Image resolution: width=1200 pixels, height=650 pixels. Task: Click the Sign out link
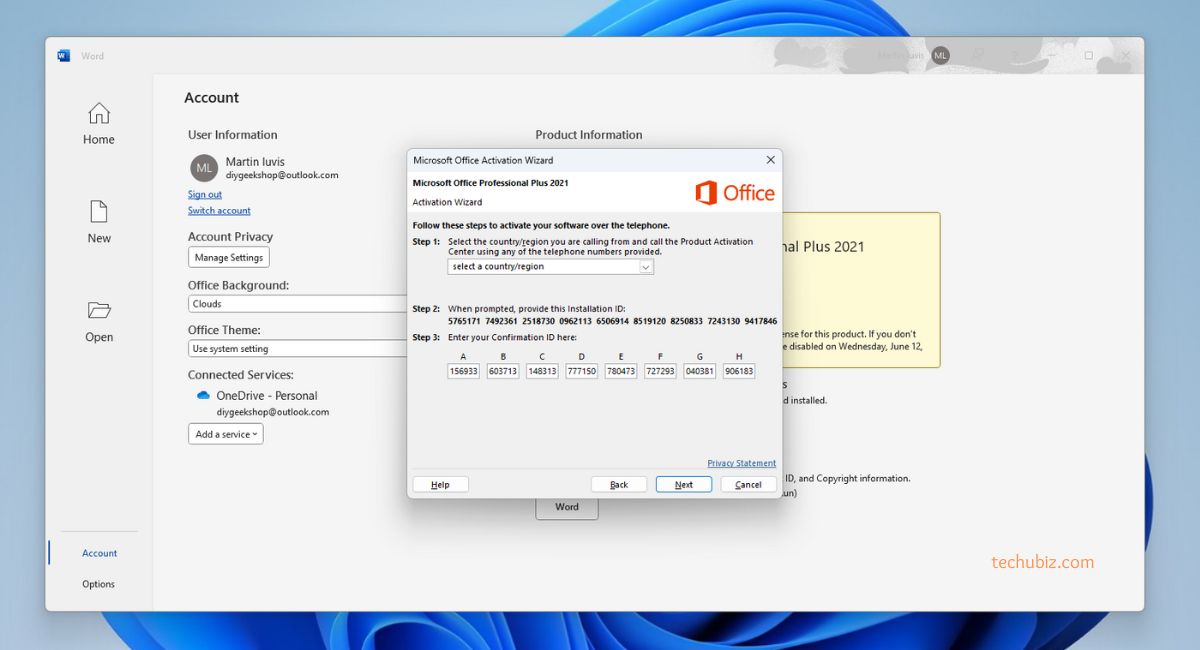[205, 194]
